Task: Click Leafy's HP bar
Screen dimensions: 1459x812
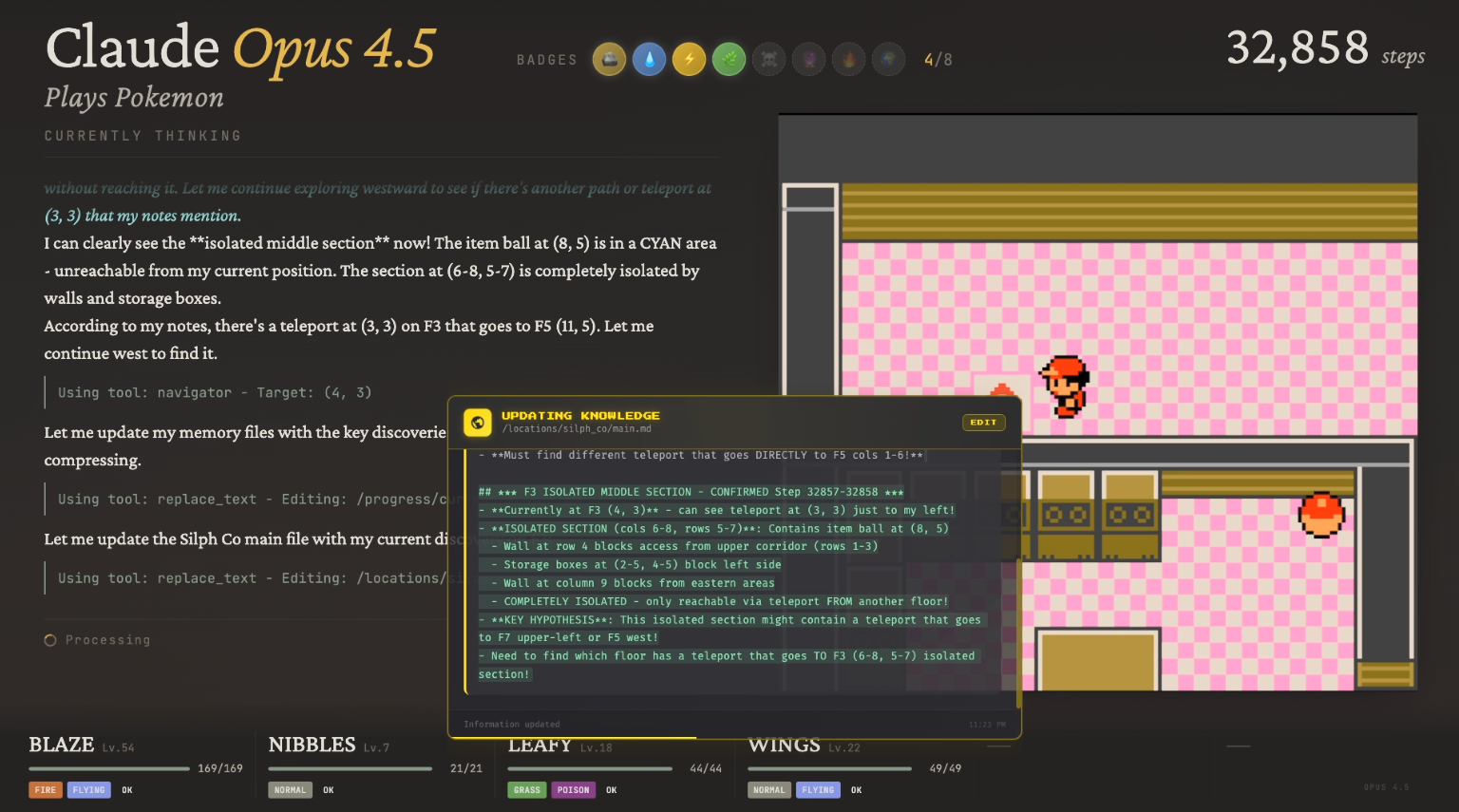Action: (590, 768)
